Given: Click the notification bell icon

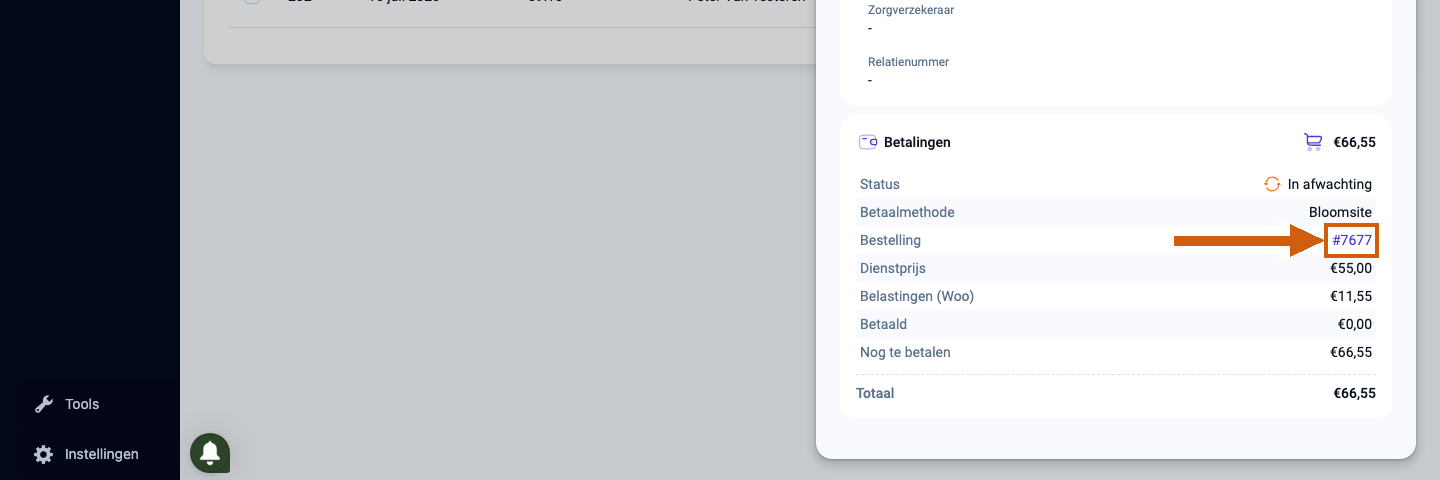Looking at the screenshot, I should (x=210, y=453).
